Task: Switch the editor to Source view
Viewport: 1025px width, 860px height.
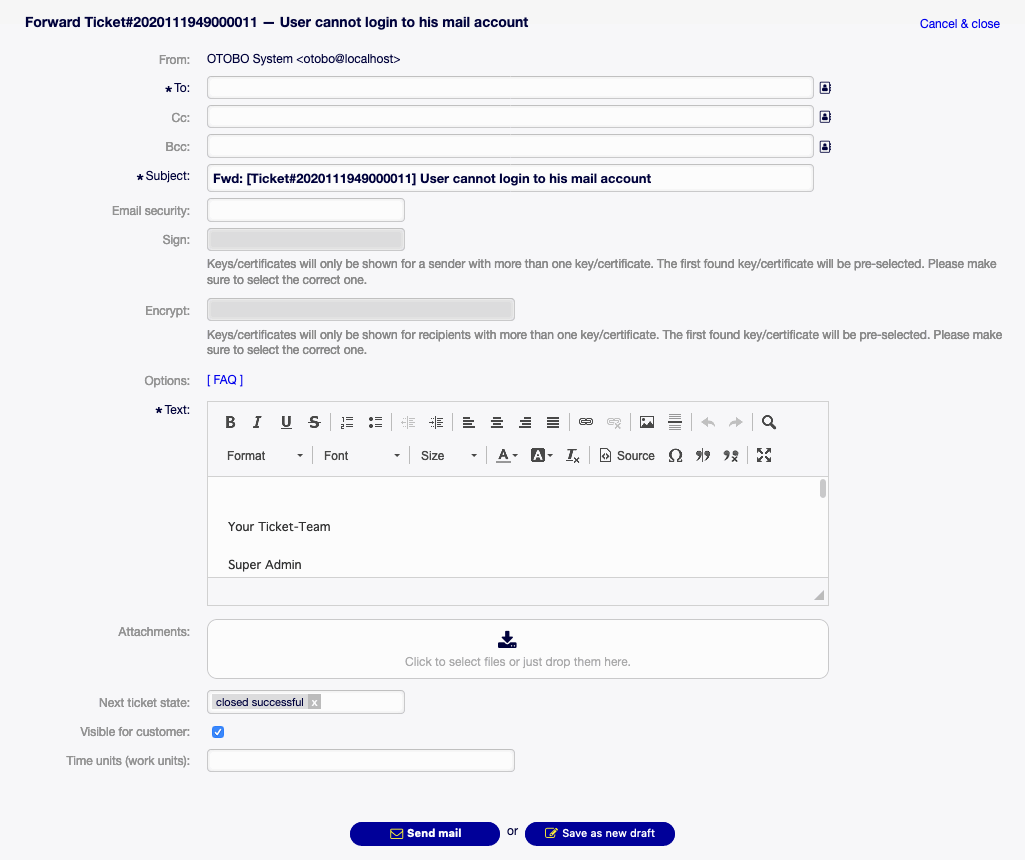Action: click(x=626, y=455)
